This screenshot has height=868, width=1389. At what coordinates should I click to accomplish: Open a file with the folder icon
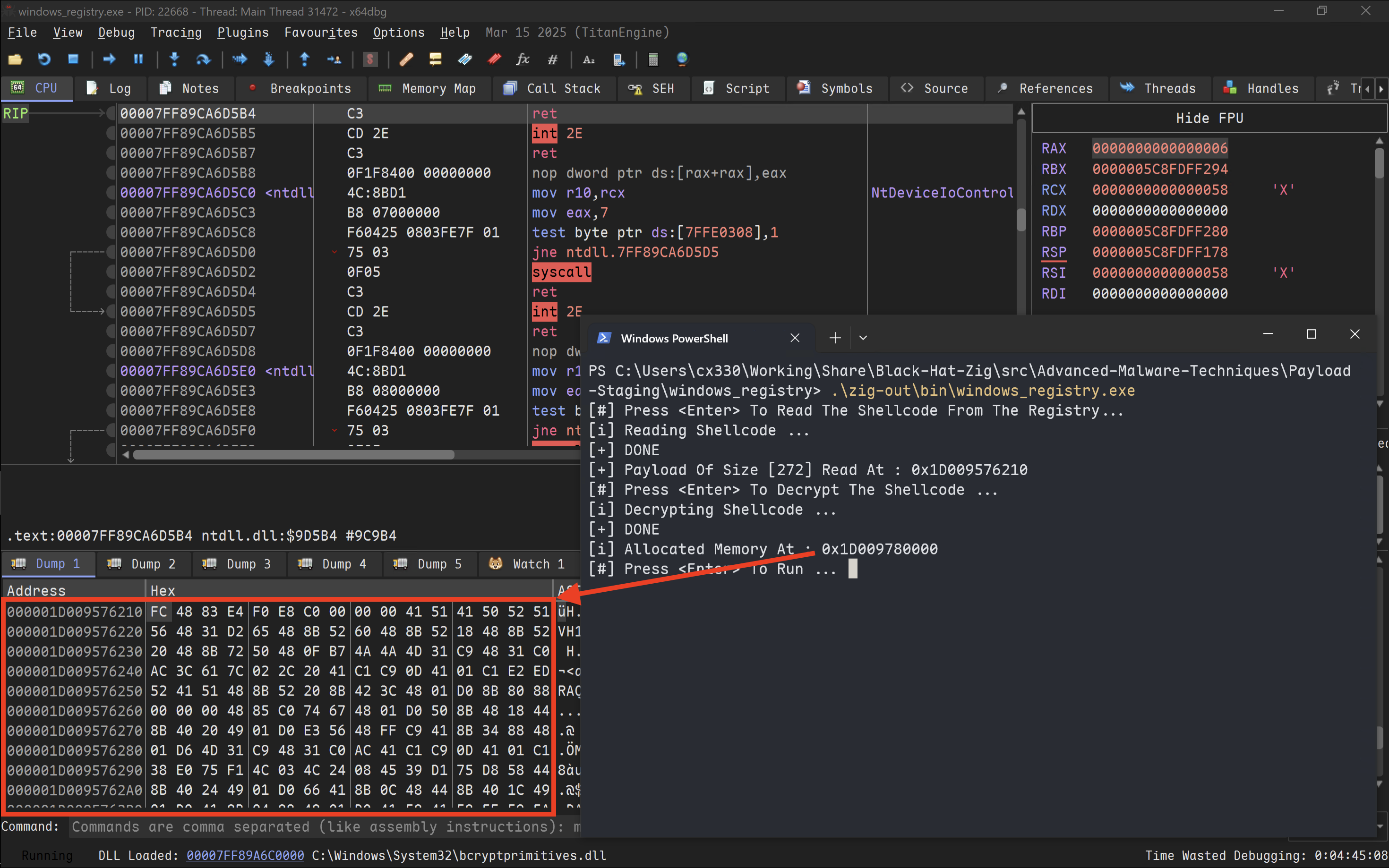click(15, 59)
